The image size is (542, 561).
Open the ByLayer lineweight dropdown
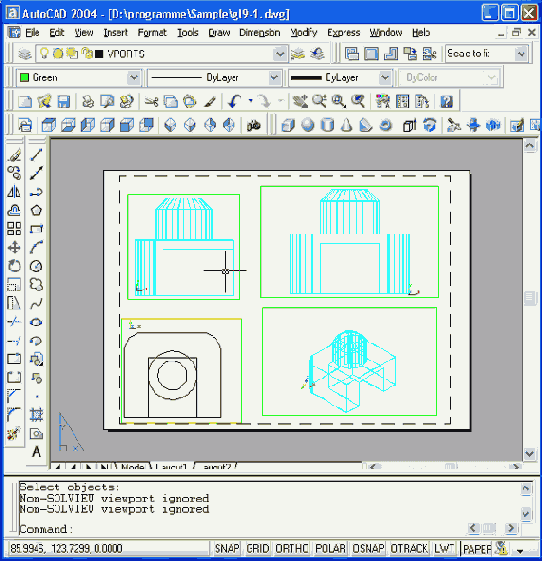(385, 78)
